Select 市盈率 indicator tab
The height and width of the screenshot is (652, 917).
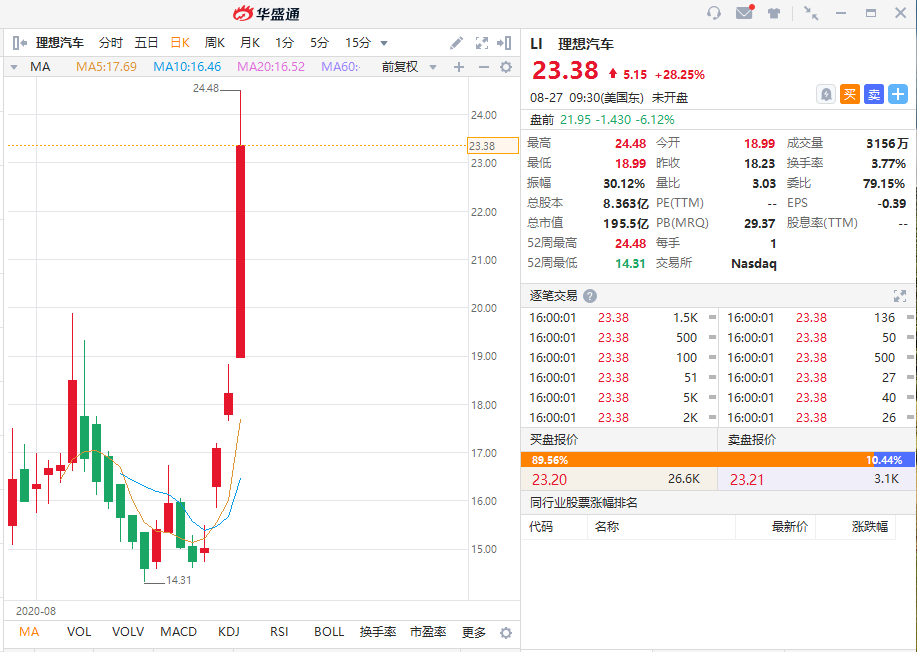pyautogui.click(x=428, y=632)
